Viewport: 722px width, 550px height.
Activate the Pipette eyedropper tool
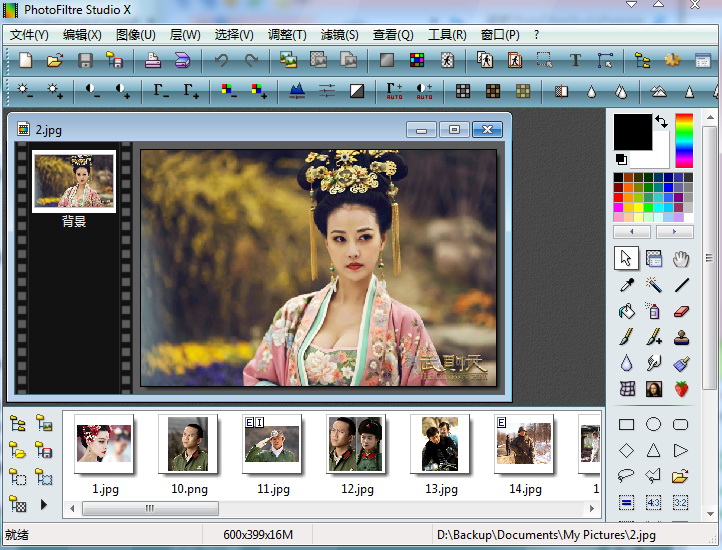pyautogui.click(x=626, y=285)
